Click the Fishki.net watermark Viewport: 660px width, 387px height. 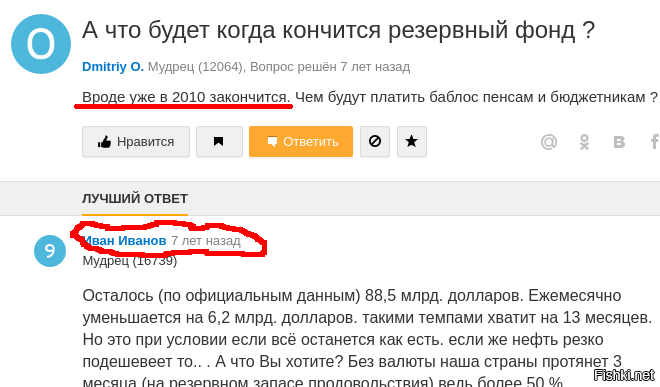click(624, 374)
